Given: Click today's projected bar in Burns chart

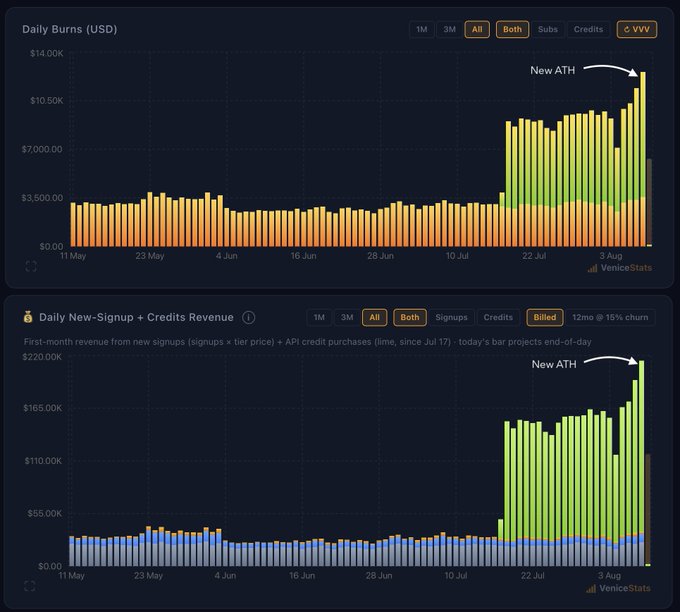Looking at the screenshot, I should click(649, 203).
